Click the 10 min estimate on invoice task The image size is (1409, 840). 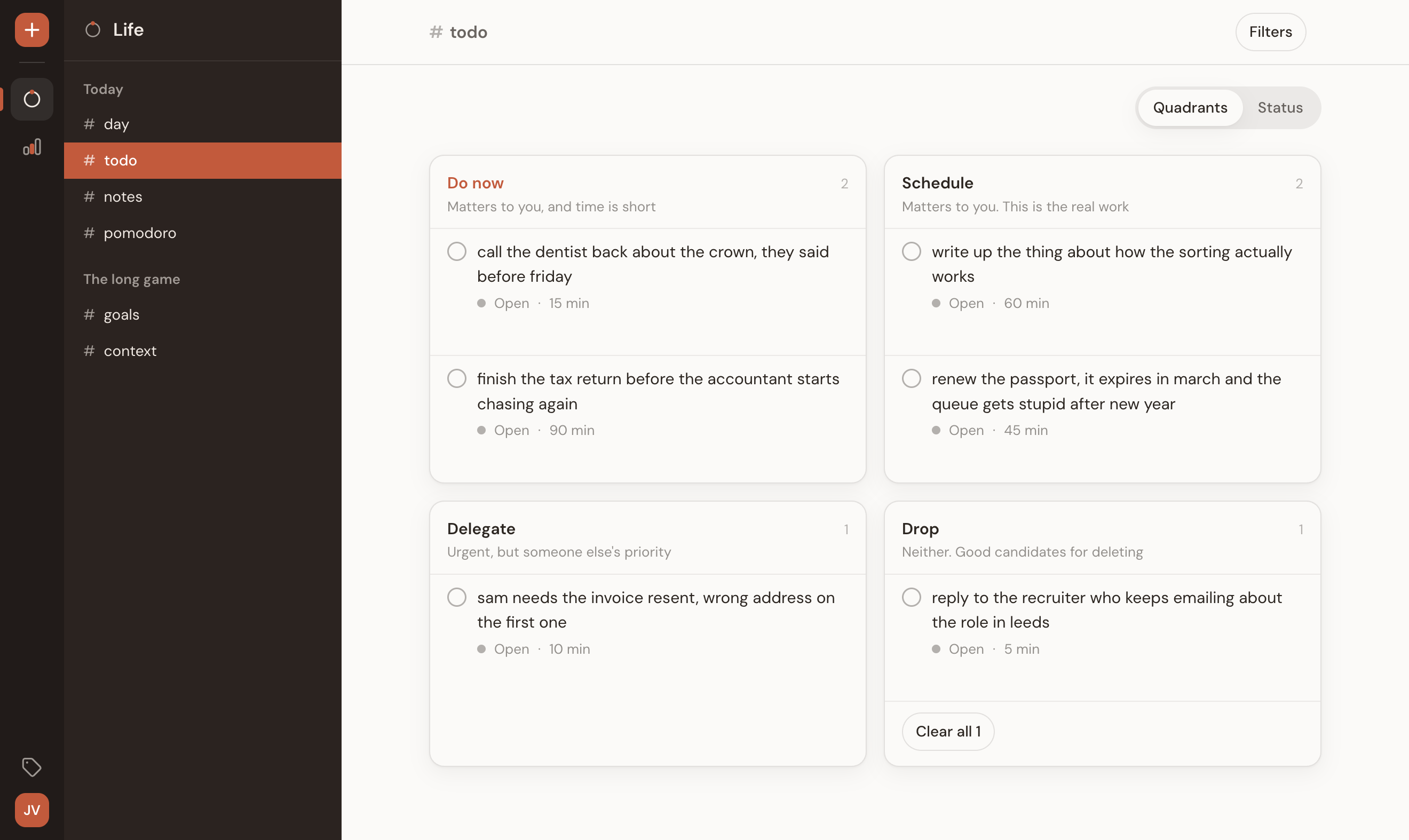[569, 649]
